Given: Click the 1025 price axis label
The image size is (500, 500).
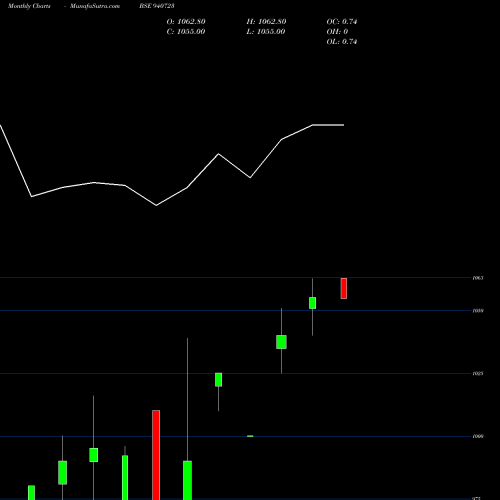Looking at the screenshot, I should click(478, 374).
